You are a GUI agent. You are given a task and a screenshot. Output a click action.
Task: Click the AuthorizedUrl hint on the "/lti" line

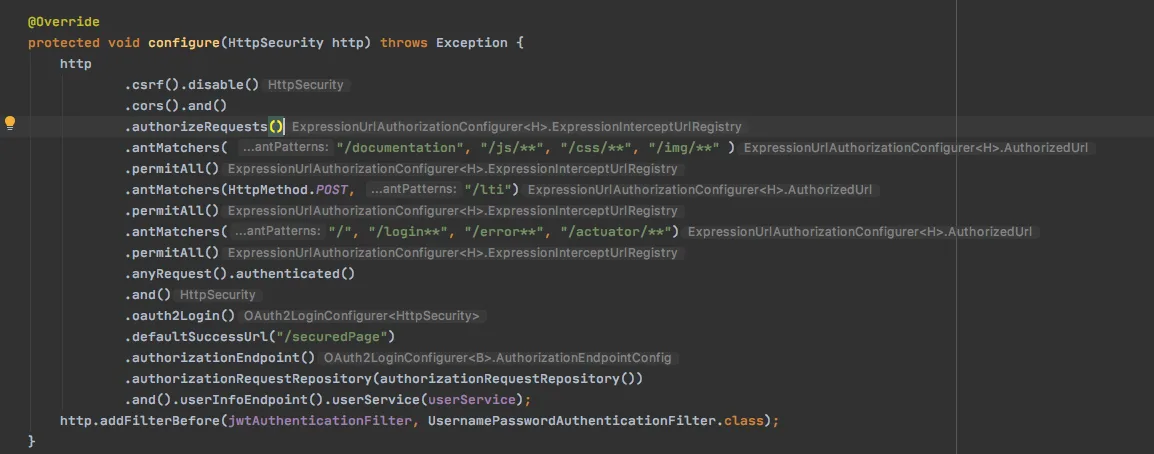click(x=700, y=190)
